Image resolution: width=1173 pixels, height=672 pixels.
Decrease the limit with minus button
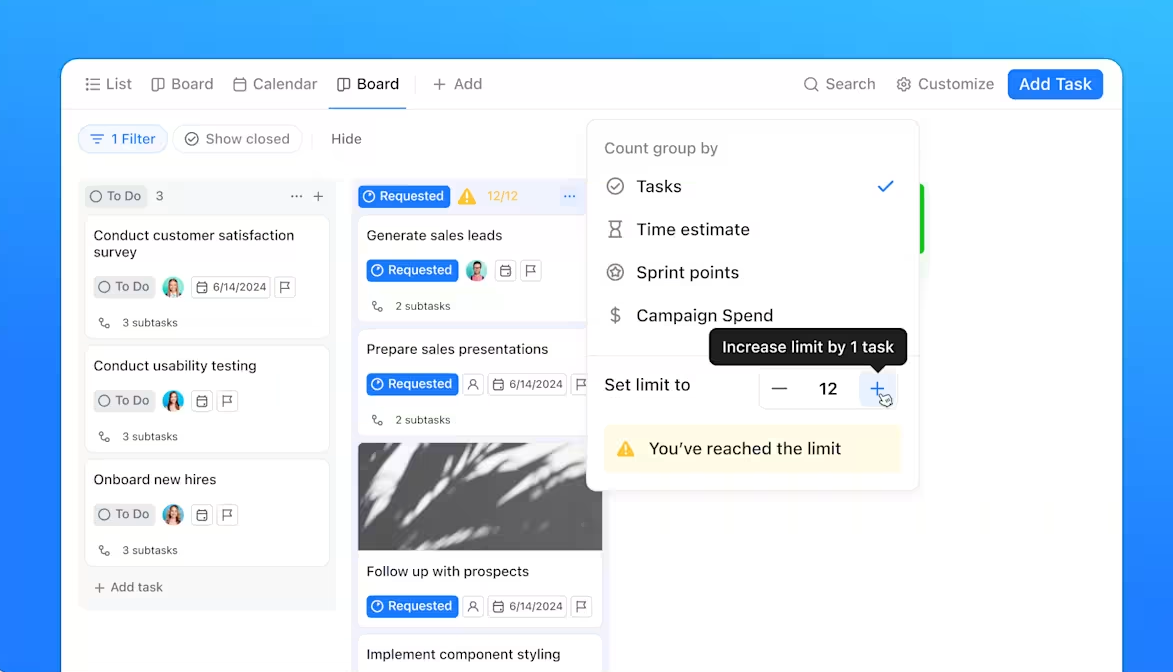[x=779, y=388]
